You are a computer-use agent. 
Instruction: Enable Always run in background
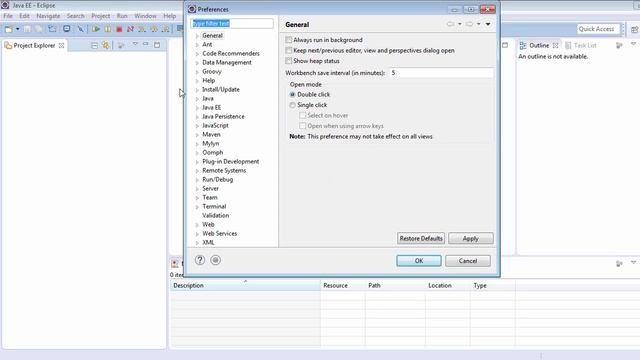[x=289, y=40]
